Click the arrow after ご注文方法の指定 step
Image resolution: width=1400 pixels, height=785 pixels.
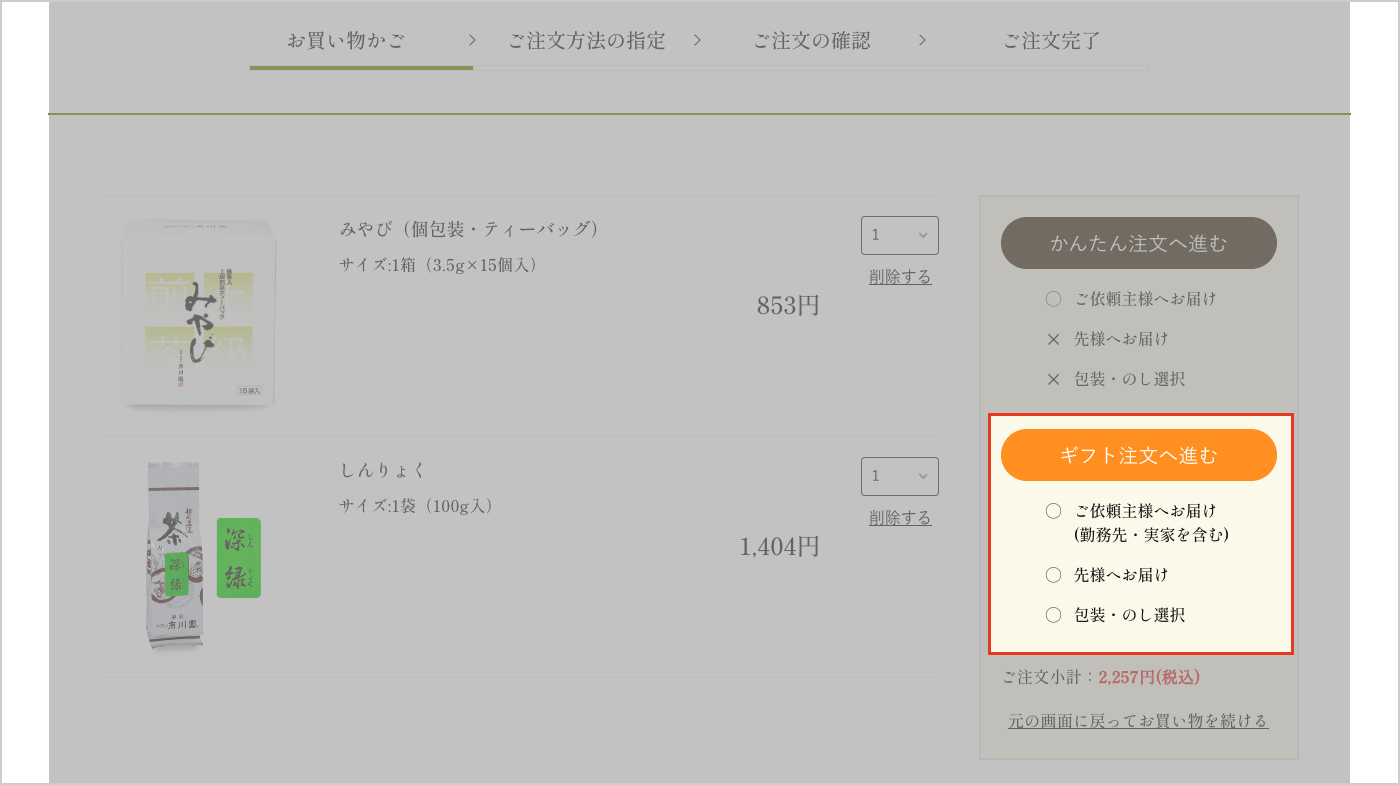[x=697, y=40]
